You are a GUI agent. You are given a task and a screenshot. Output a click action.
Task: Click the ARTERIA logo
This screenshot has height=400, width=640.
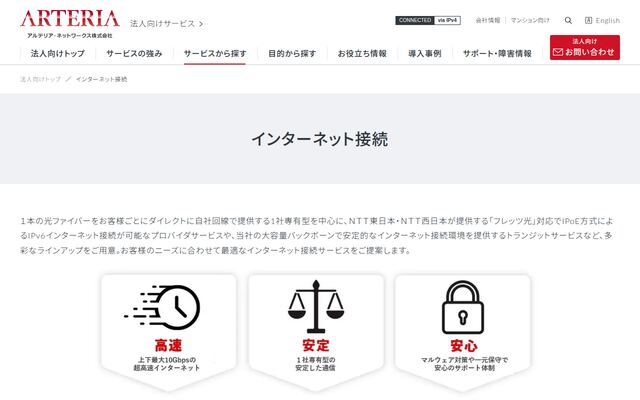point(70,19)
